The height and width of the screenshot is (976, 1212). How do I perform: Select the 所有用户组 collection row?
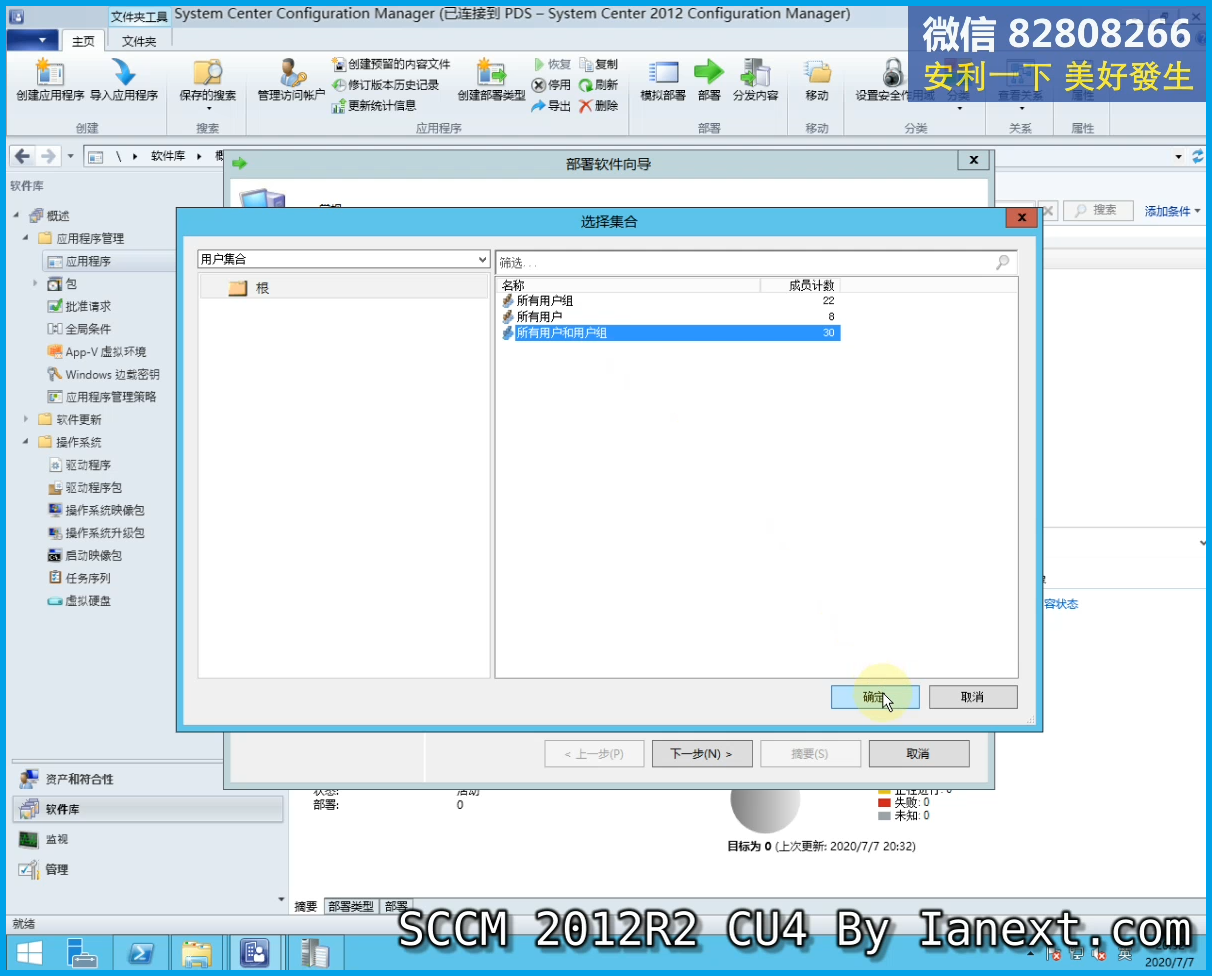coord(669,301)
